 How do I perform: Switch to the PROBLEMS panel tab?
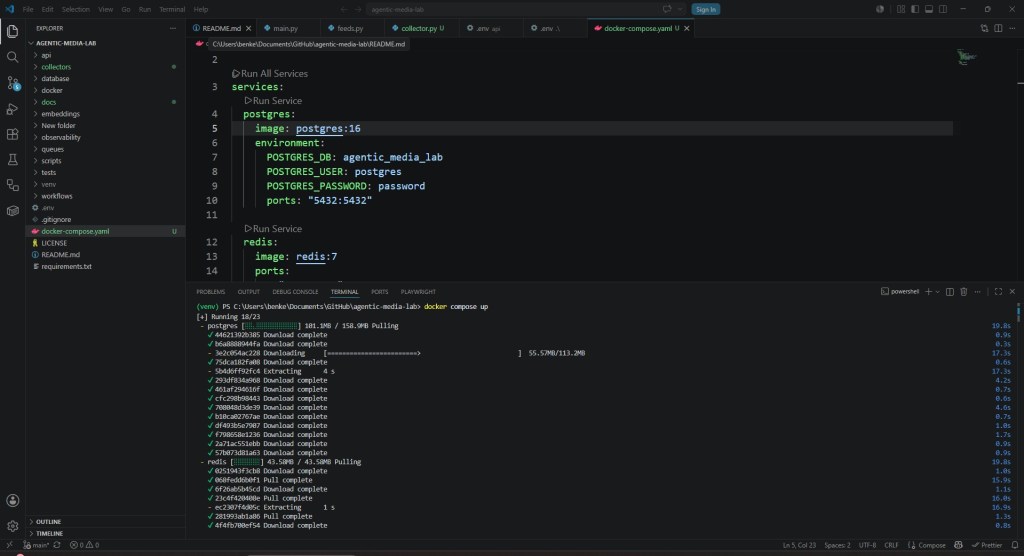click(x=210, y=291)
